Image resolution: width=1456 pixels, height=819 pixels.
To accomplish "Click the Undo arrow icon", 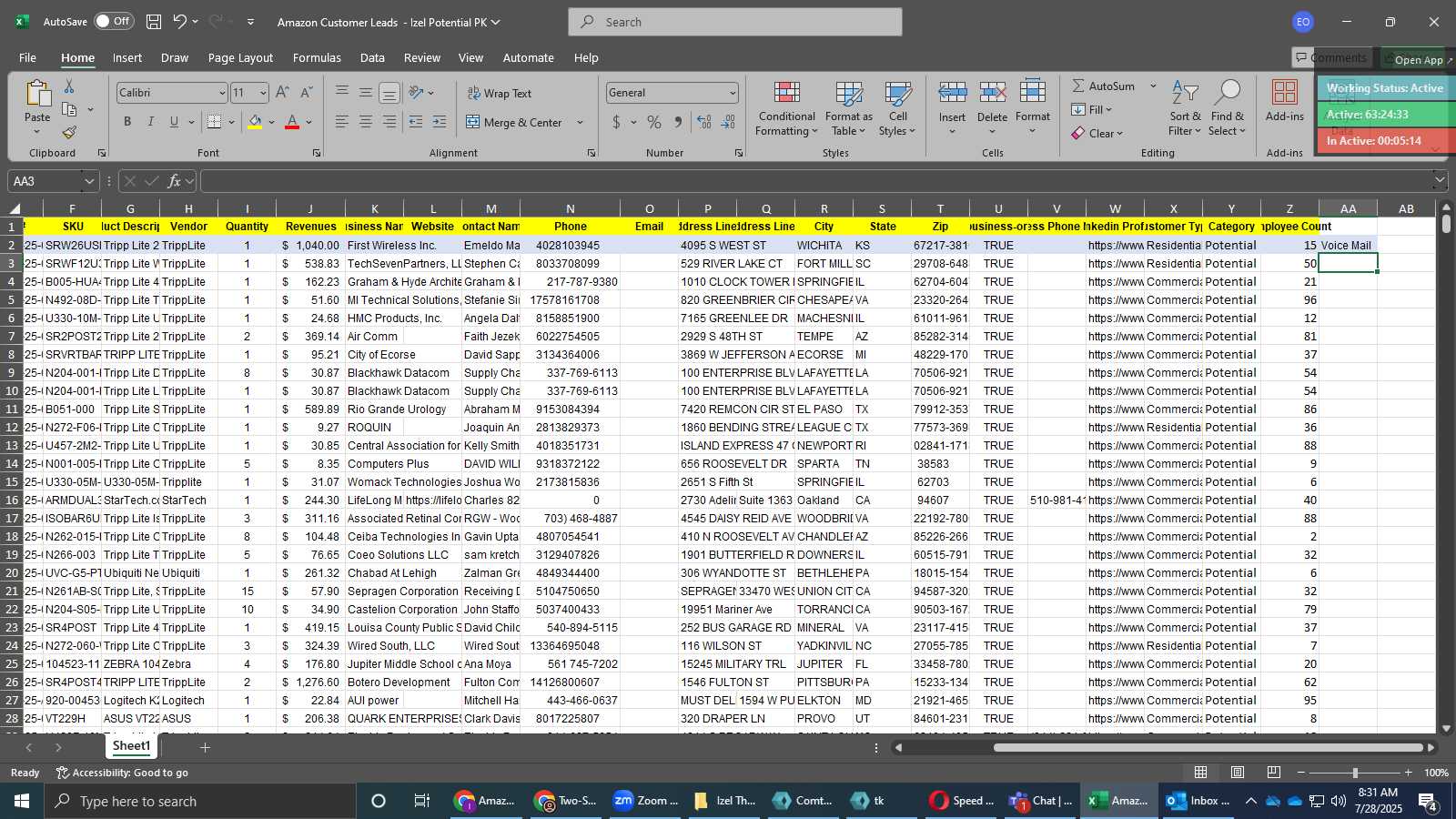I will (x=180, y=22).
